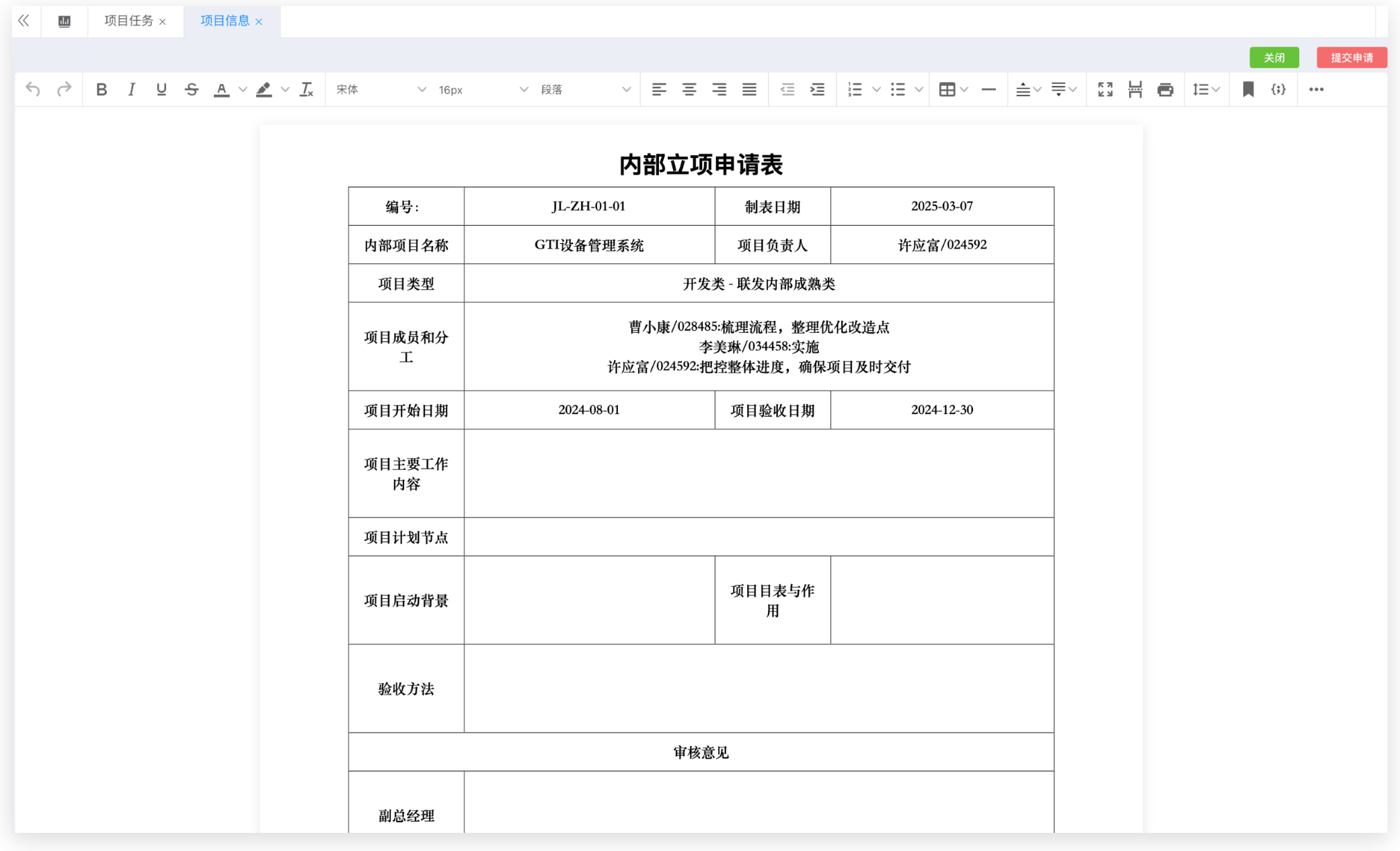Click the 2024-12-30 acceptance date

pos(942,410)
